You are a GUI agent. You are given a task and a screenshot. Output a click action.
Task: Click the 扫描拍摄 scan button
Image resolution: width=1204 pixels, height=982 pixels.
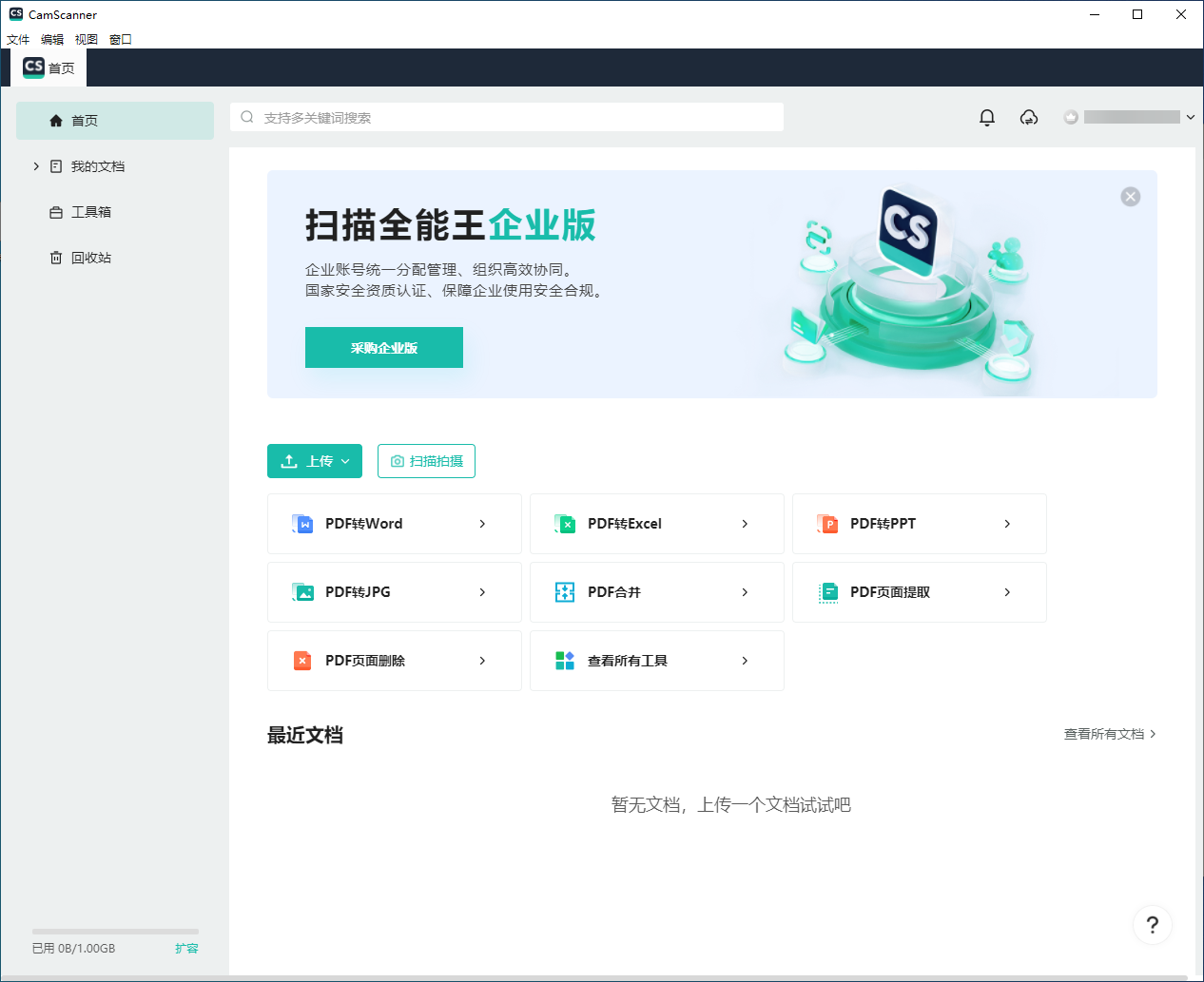426,461
